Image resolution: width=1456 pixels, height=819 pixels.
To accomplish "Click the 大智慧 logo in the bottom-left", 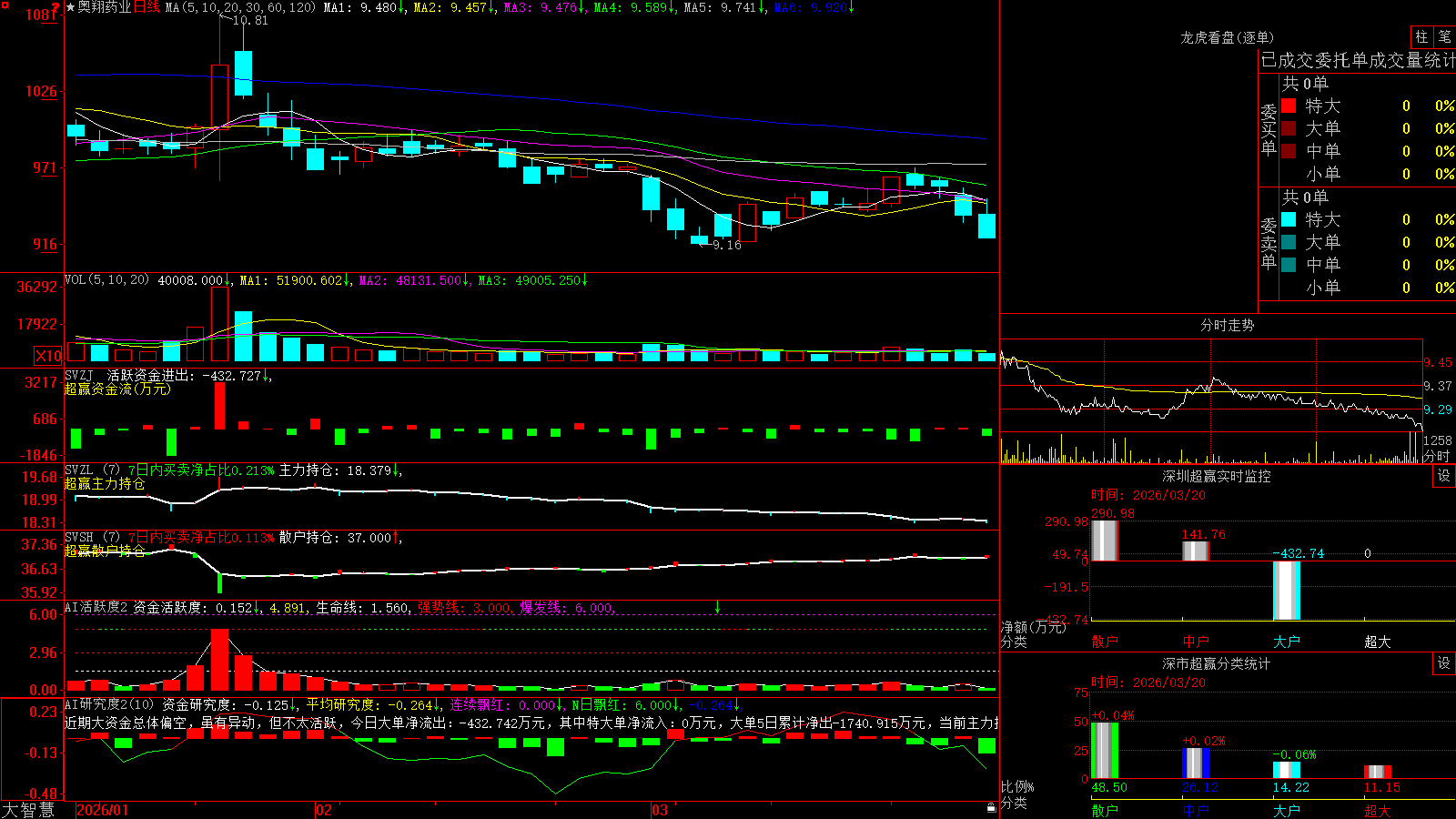I will (28, 810).
